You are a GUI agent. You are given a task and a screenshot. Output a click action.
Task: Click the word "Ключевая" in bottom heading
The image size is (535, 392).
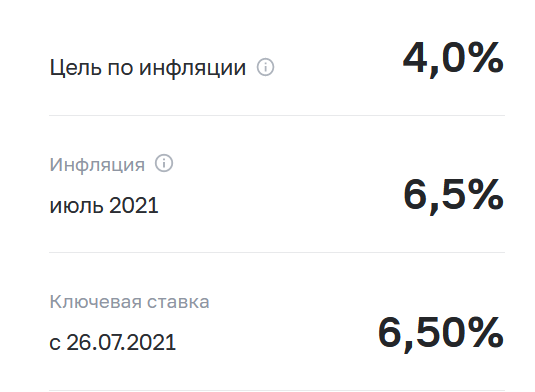click(96, 302)
